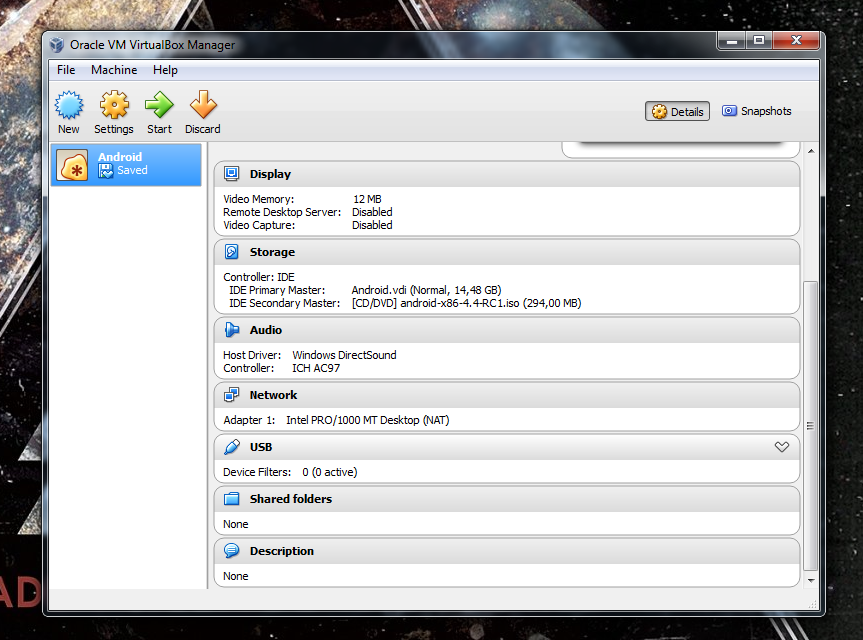Switch to the Details view
863x640 pixels.
pos(678,112)
